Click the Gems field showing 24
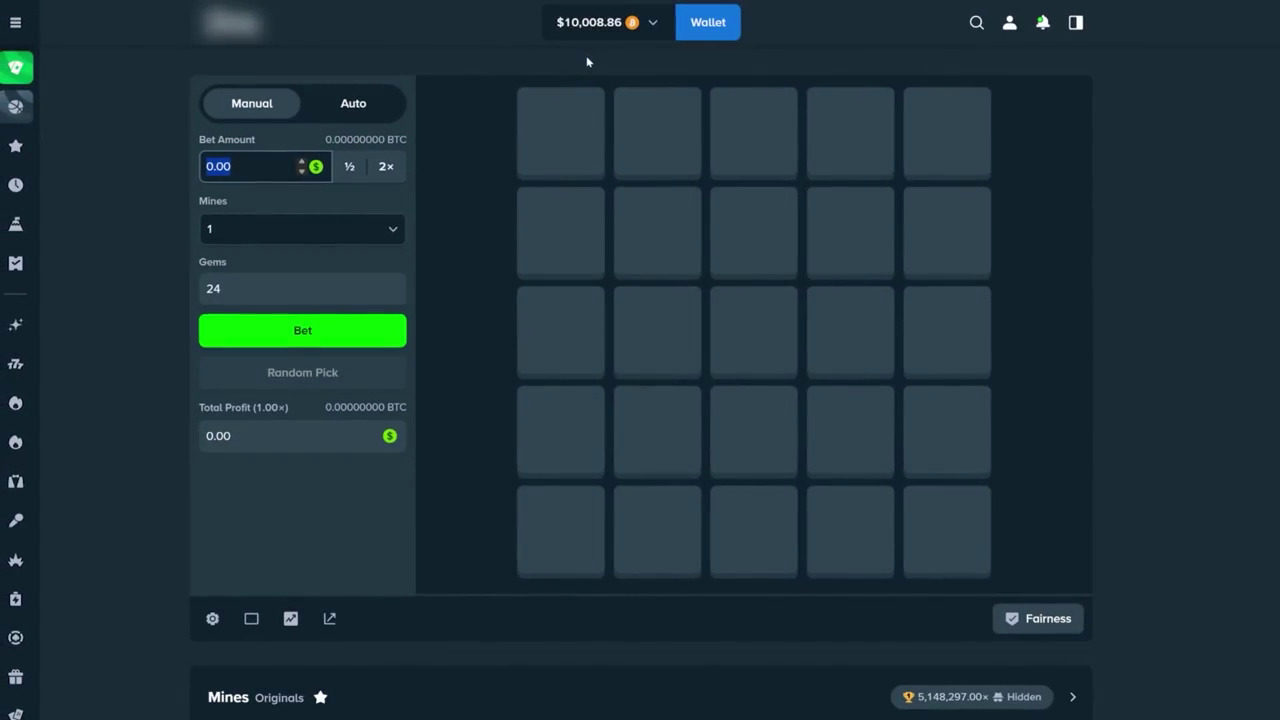The height and width of the screenshot is (720, 1280). 302,289
